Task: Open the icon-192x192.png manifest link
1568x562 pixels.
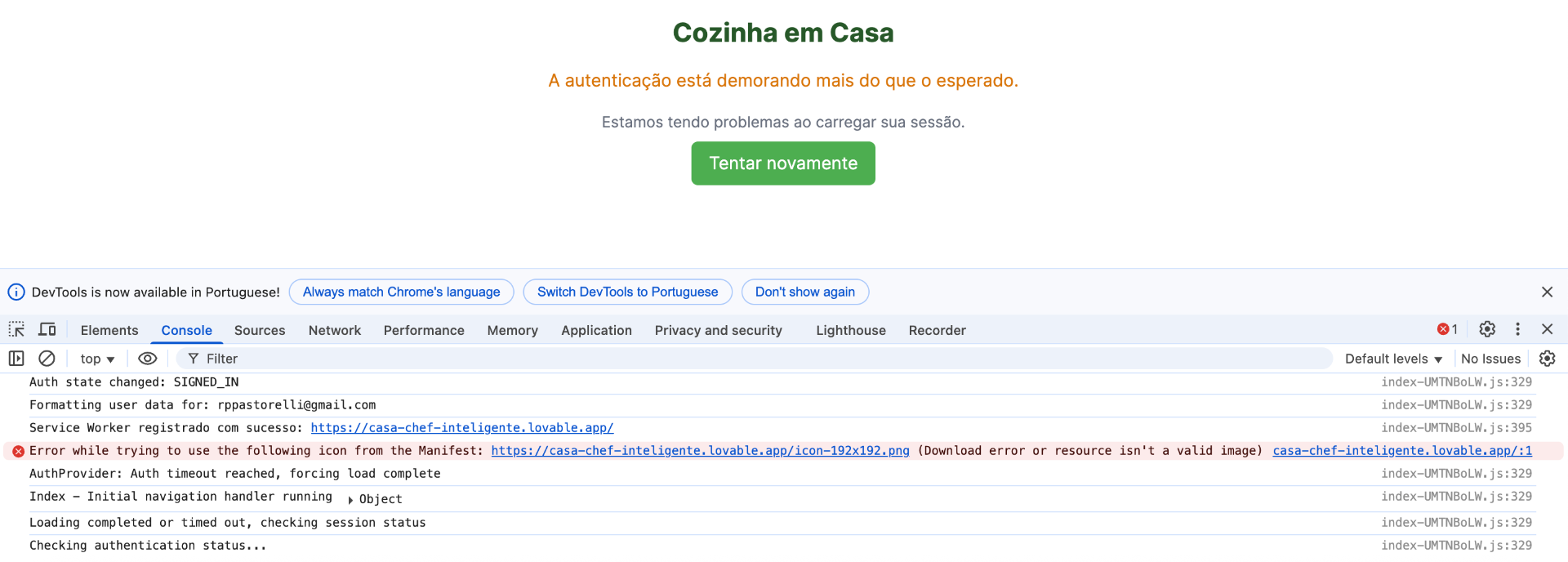Action: pos(700,451)
